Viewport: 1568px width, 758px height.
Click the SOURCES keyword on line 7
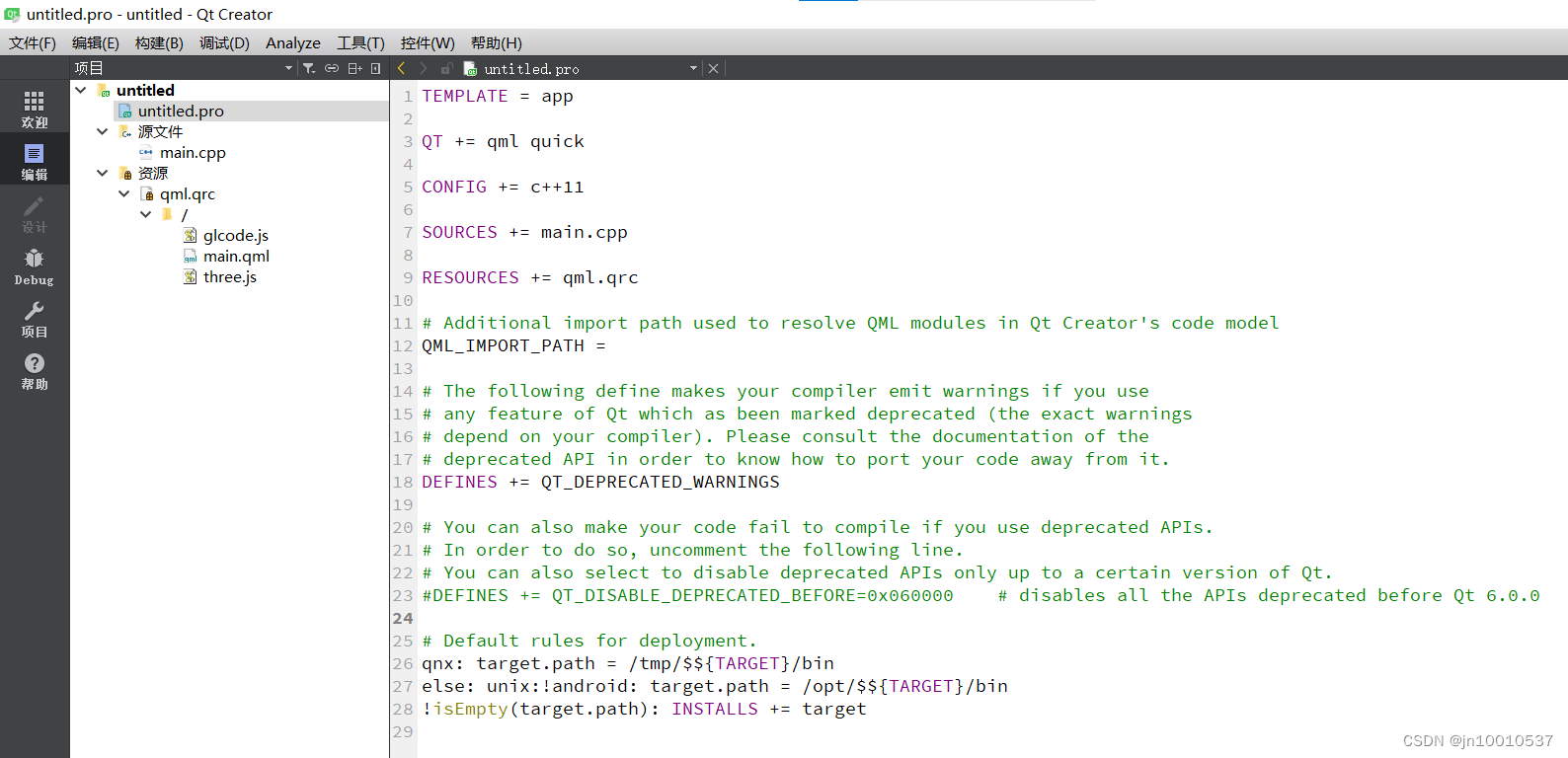[459, 232]
